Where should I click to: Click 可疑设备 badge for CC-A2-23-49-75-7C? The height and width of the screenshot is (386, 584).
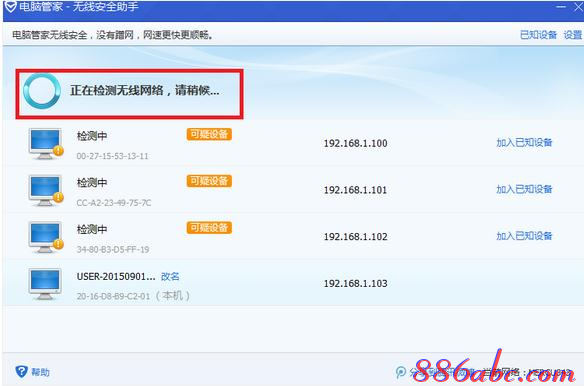click(209, 181)
